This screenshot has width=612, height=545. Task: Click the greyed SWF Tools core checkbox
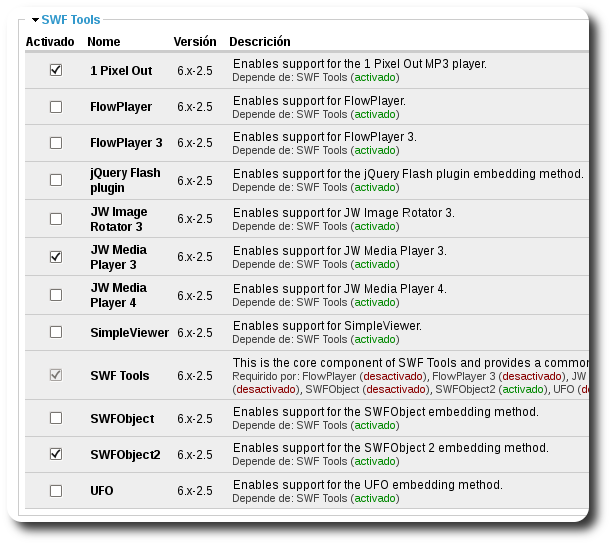pos(56,376)
